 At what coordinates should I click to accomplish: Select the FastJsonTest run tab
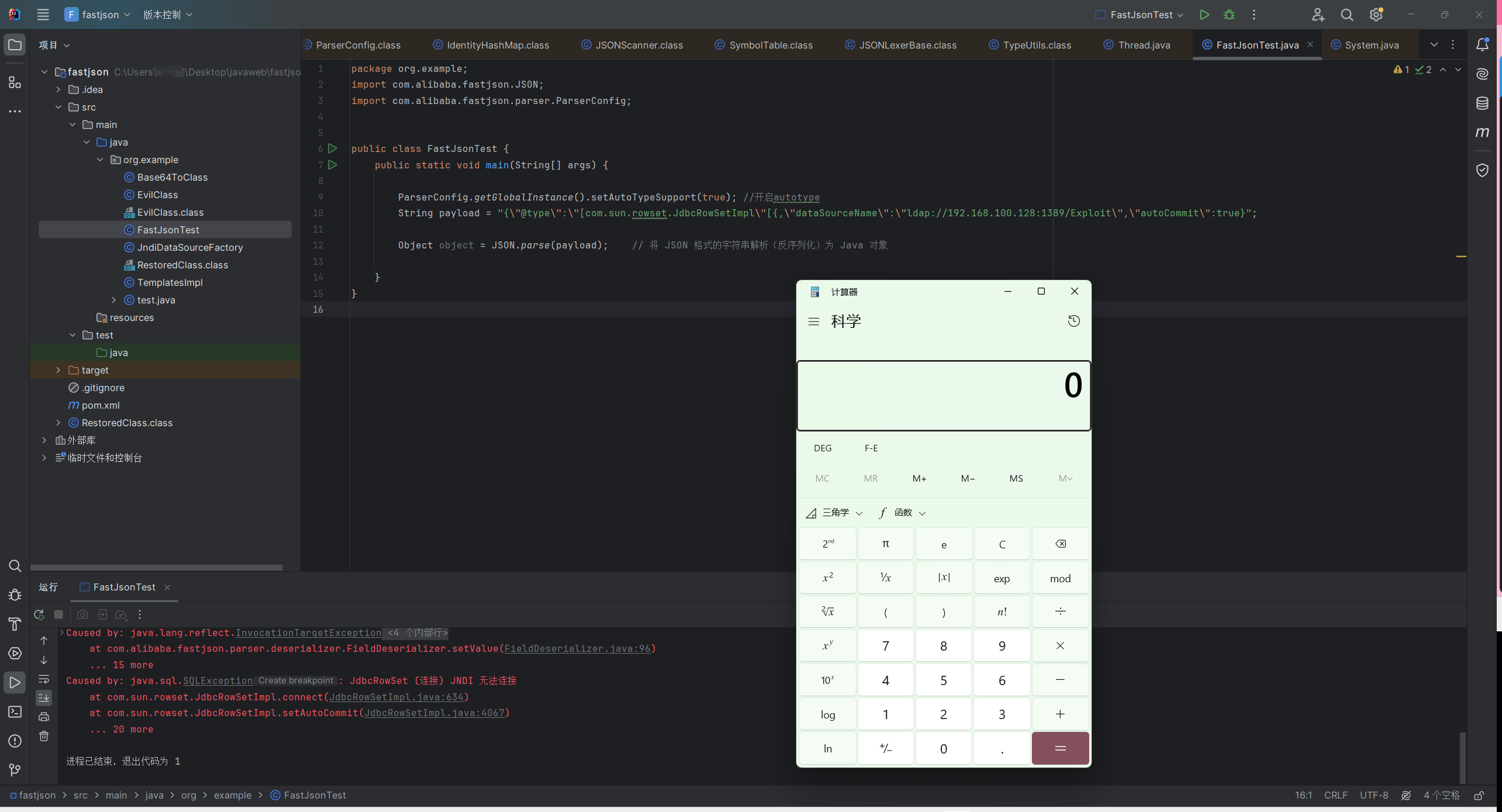[125, 587]
